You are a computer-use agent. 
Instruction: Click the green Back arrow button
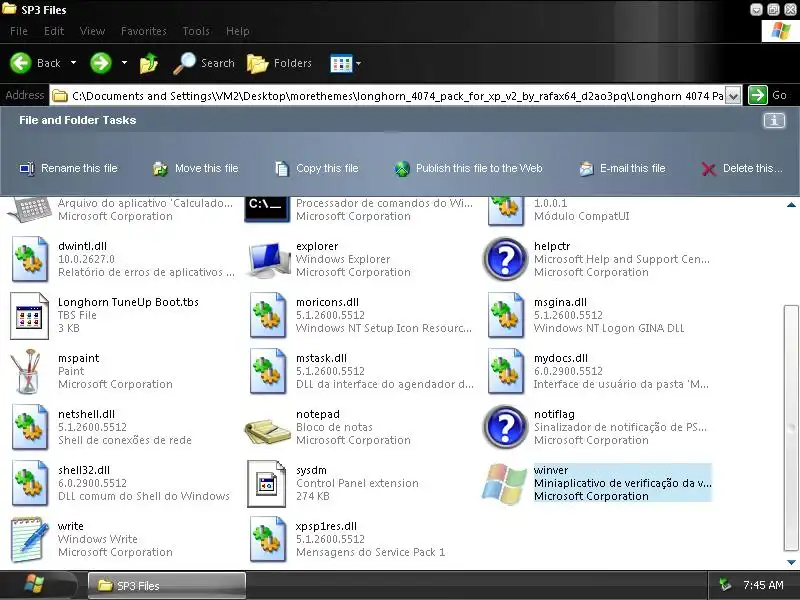pos(21,63)
